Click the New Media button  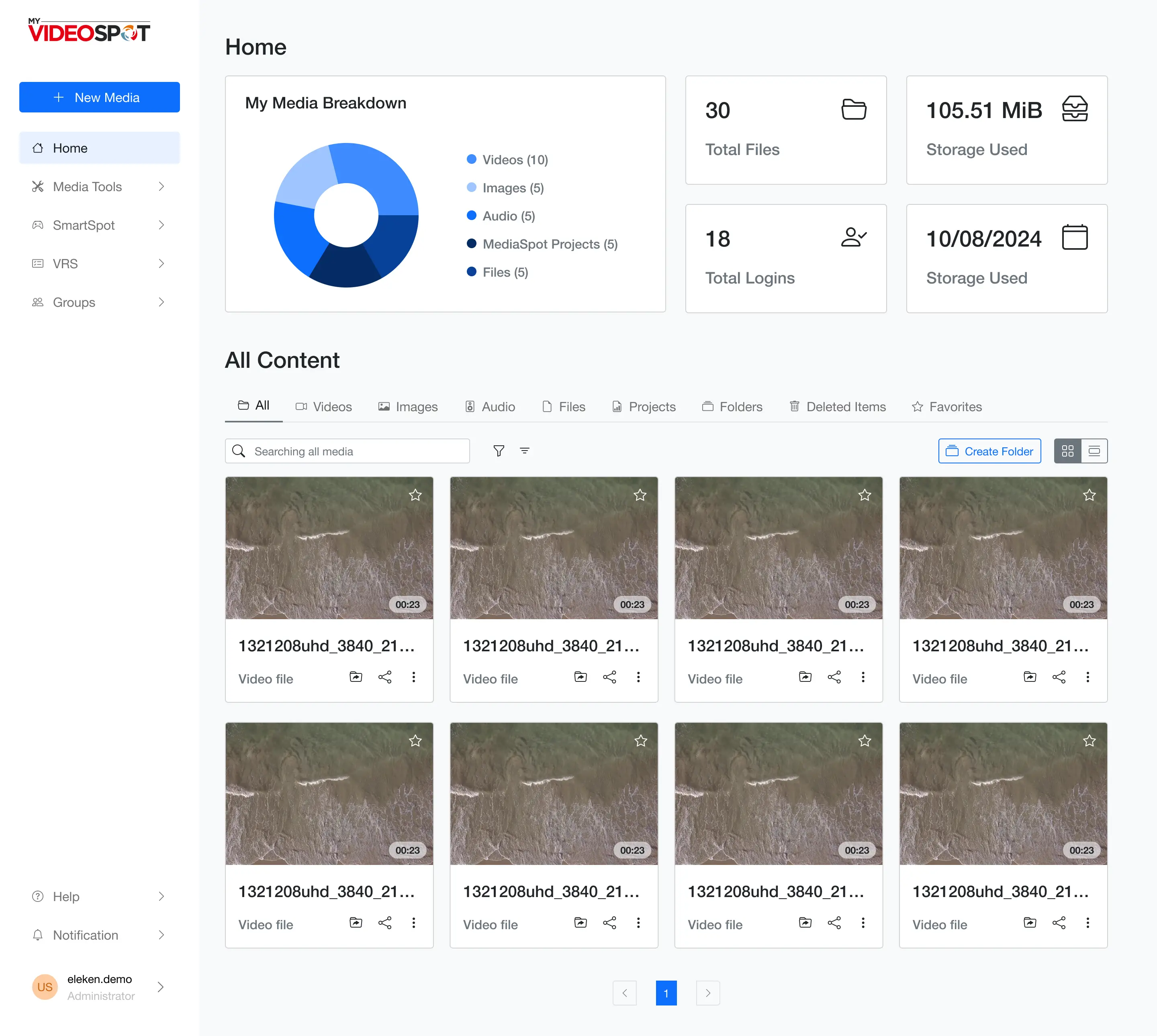pos(99,97)
